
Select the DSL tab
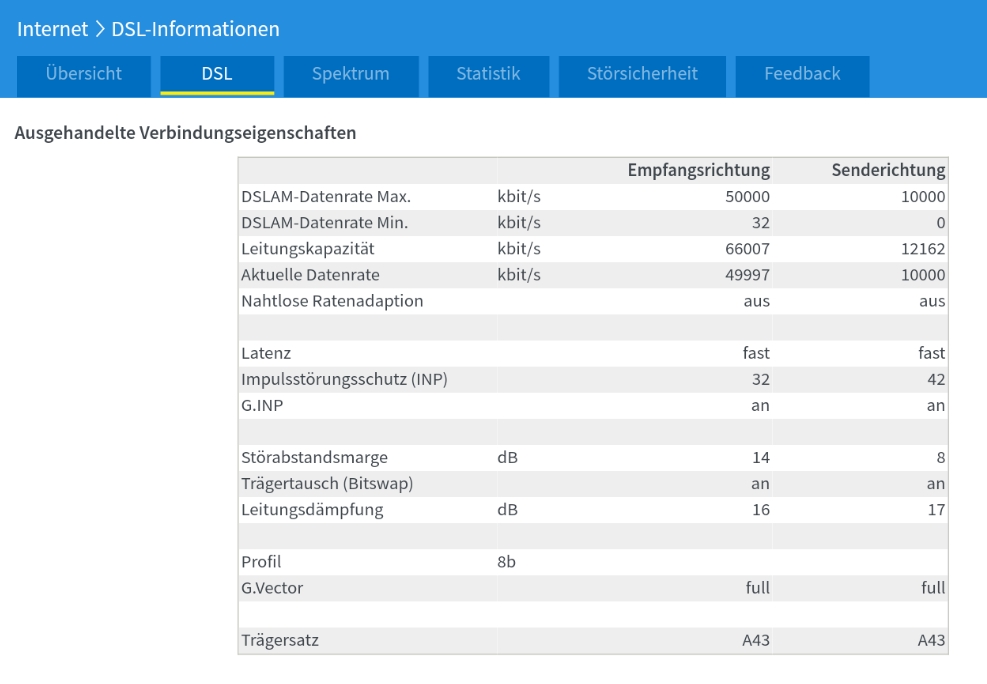pos(217,74)
